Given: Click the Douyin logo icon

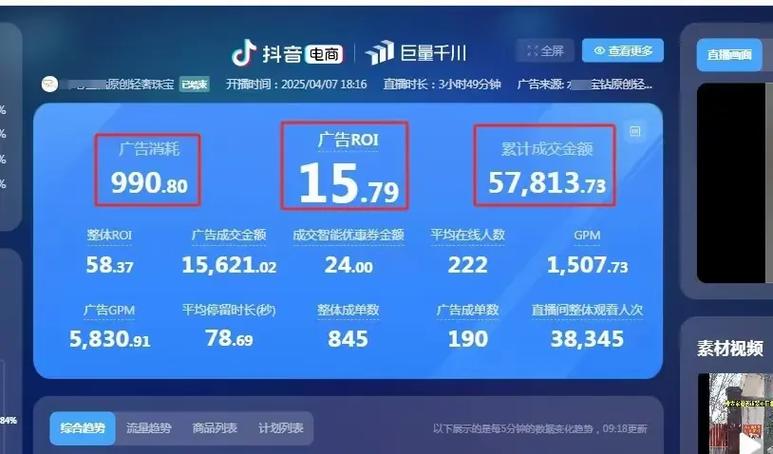Looking at the screenshot, I should (243, 52).
